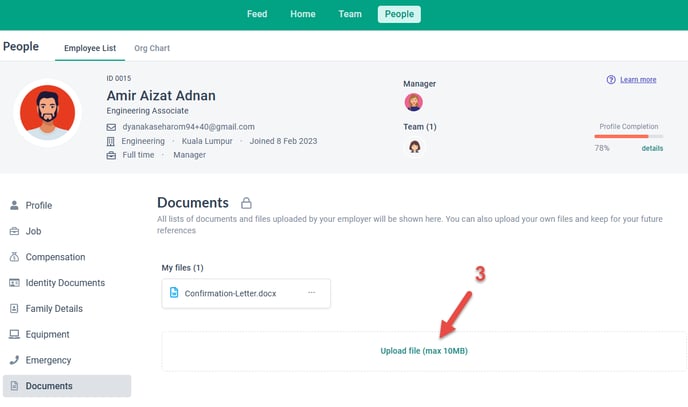
Task: Click the email envelope icon
Action: [x=111, y=127]
